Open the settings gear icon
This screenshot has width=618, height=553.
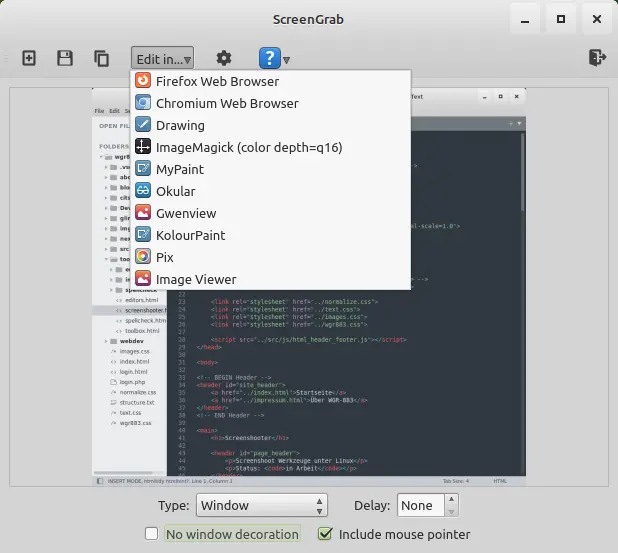(224, 58)
